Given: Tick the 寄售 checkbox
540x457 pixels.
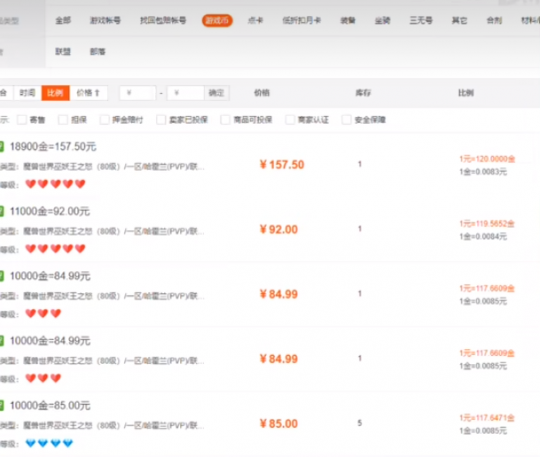Looking at the screenshot, I should [22, 120].
